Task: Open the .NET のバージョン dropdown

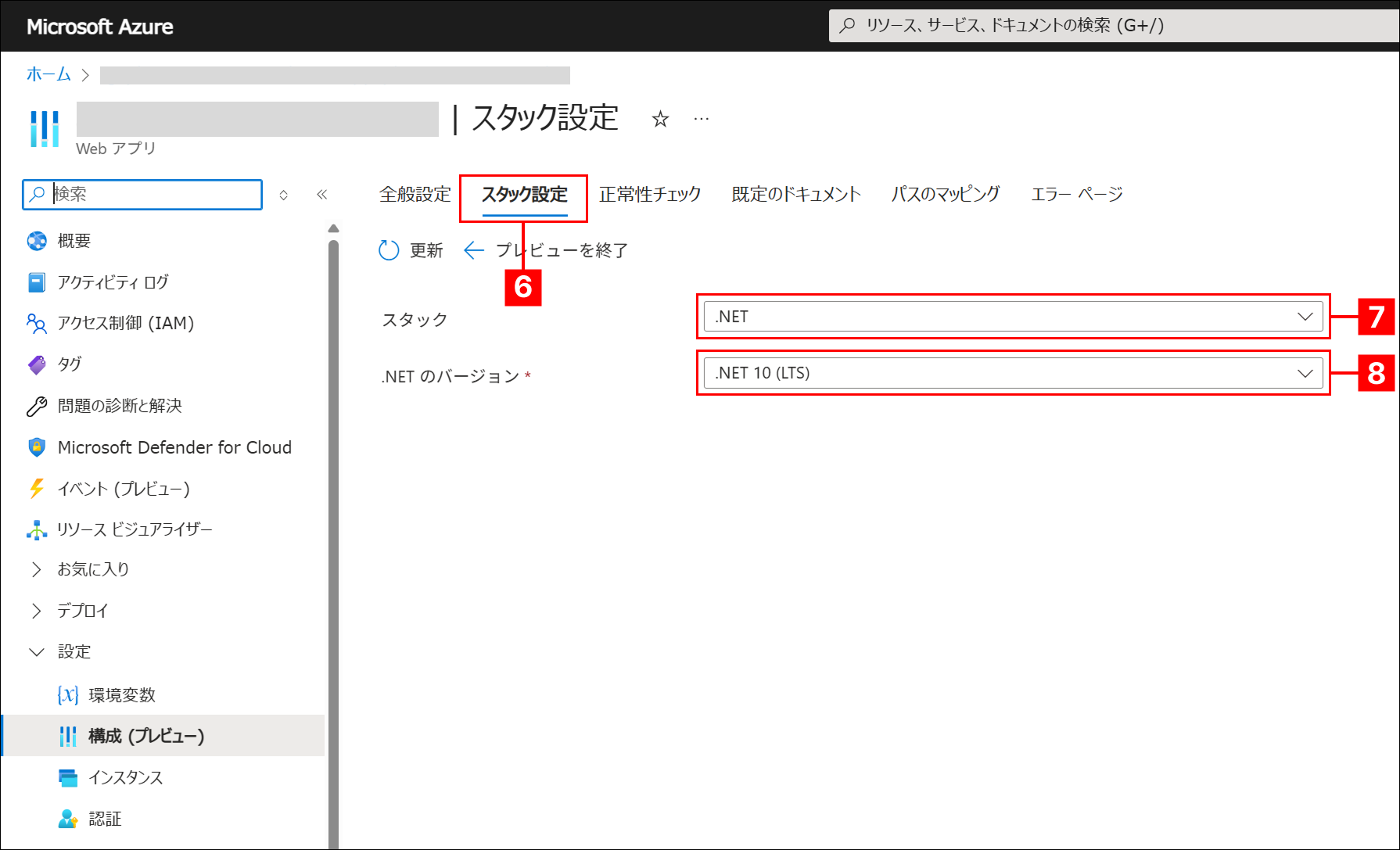Action: click(1013, 373)
